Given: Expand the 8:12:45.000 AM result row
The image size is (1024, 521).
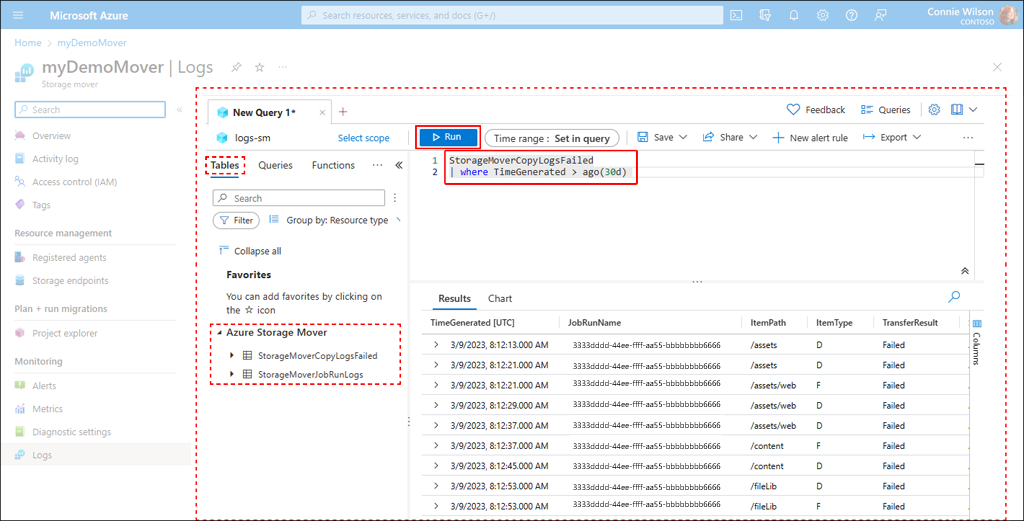Looking at the screenshot, I should [436, 466].
